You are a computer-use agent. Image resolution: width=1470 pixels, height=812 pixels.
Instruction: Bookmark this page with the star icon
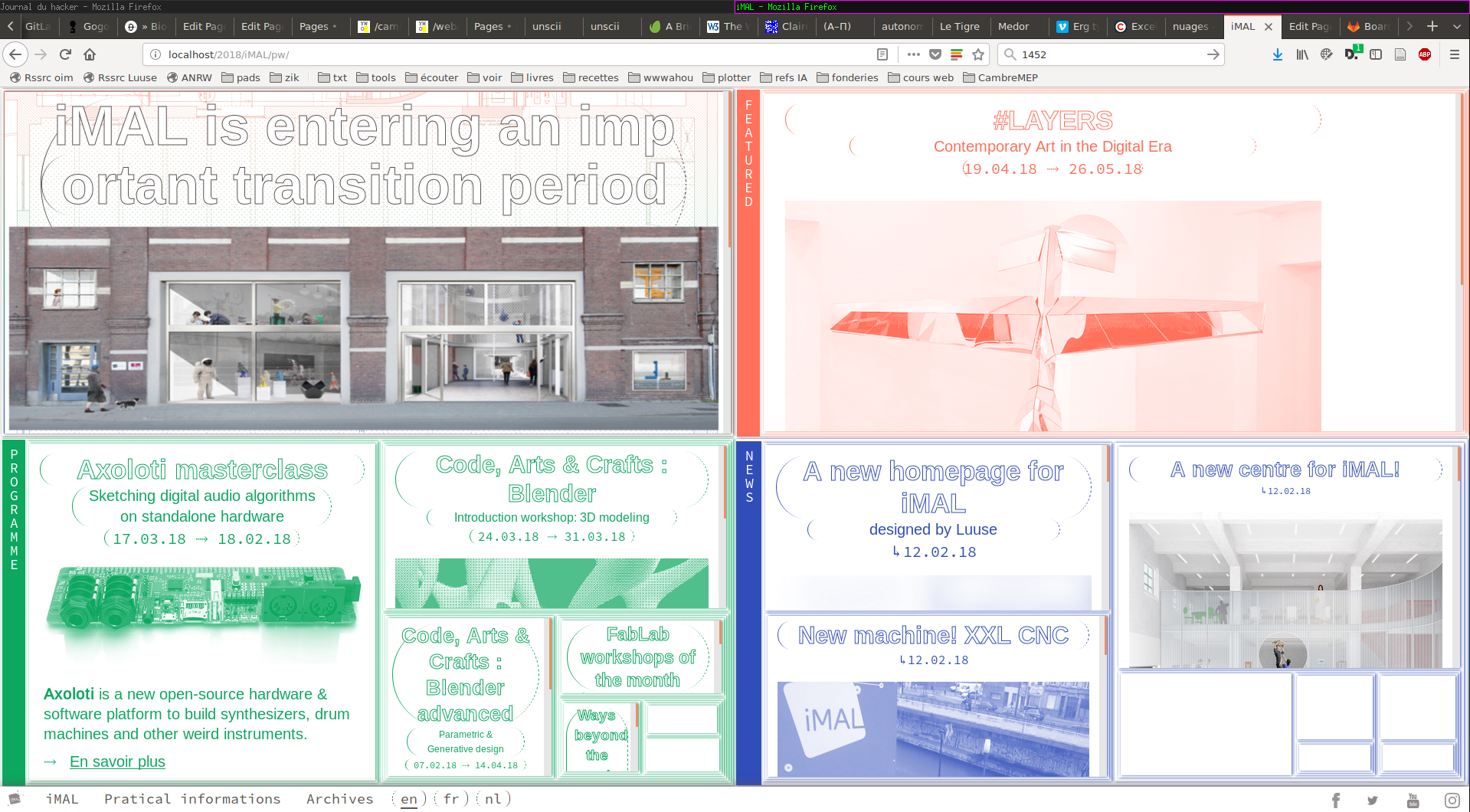(x=978, y=54)
